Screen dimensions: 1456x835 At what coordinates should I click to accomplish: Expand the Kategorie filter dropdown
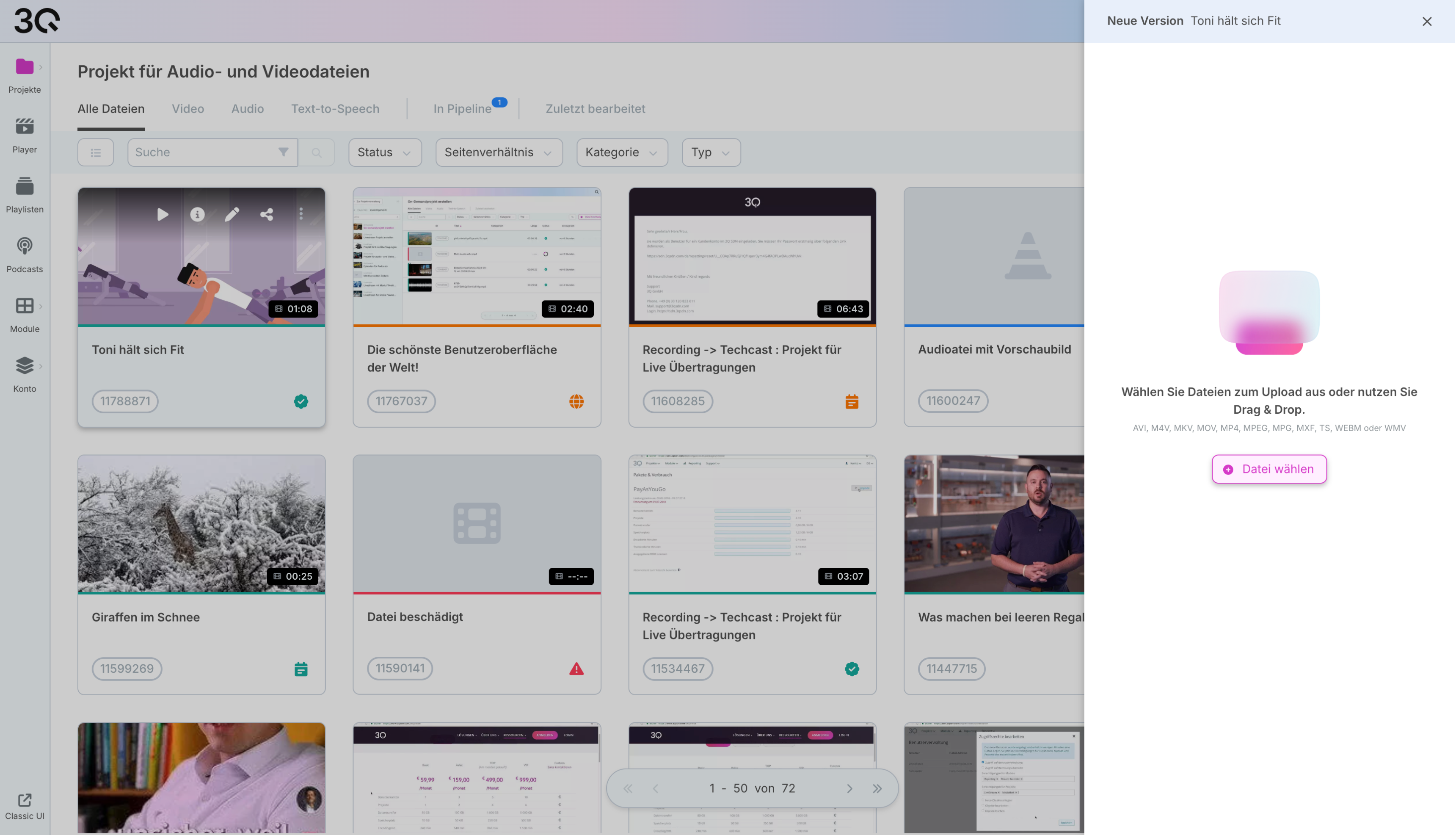click(622, 152)
